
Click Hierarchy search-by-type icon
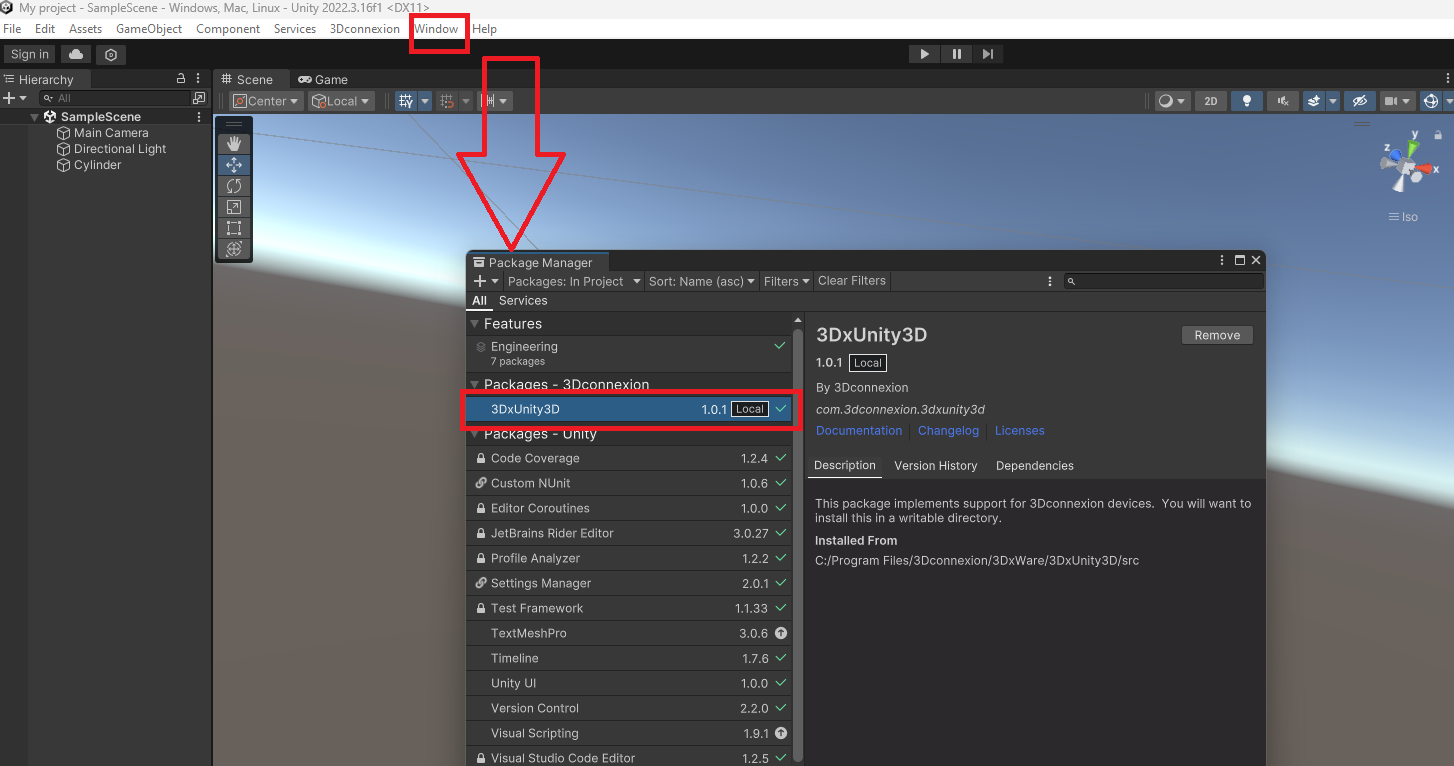tap(198, 98)
